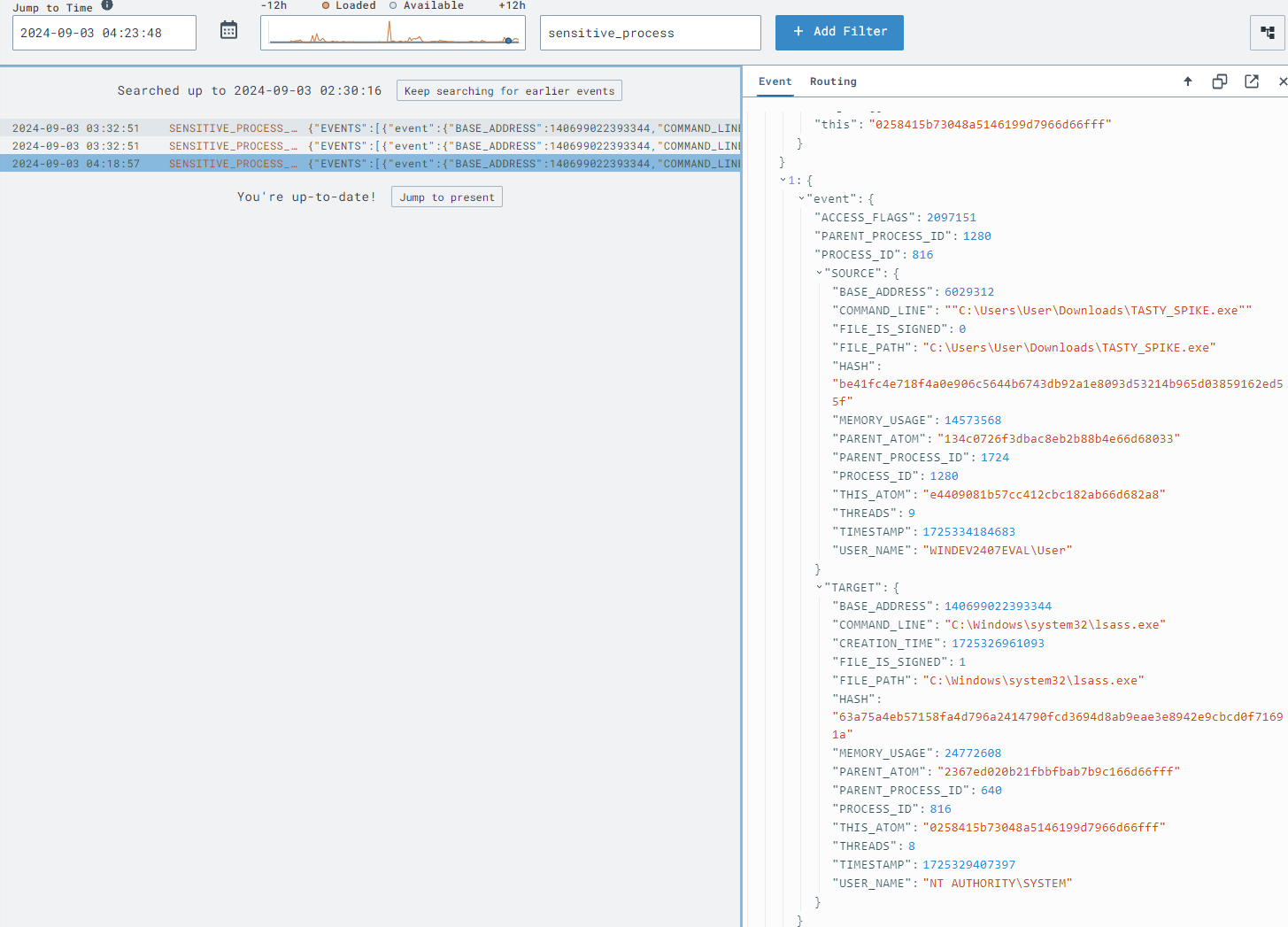The image size is (1288, 927).
Task: Switch to the Routing tab
Action: [833, 81]
